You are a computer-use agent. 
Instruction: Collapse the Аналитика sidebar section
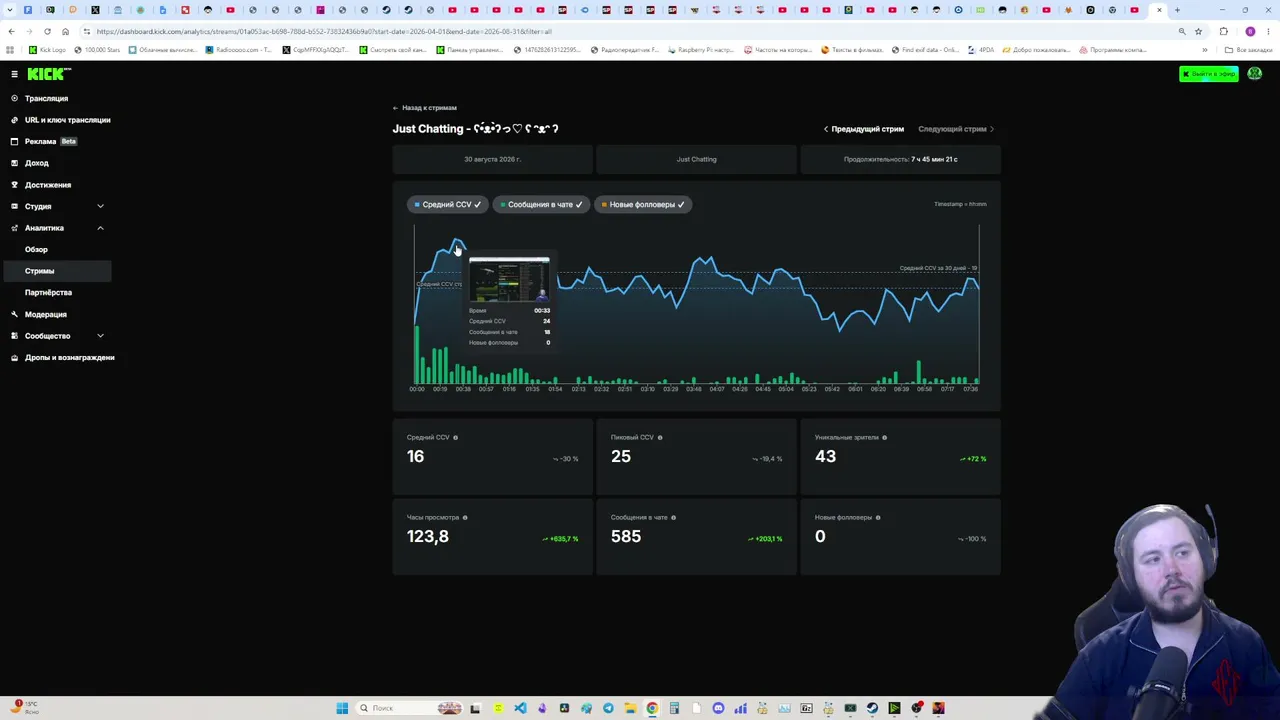click(100, 228)
